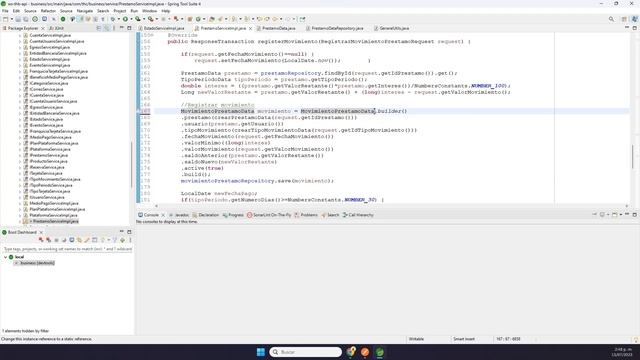
Task: Expand ICategoriaService.java tree node
Action: (20, 83)
